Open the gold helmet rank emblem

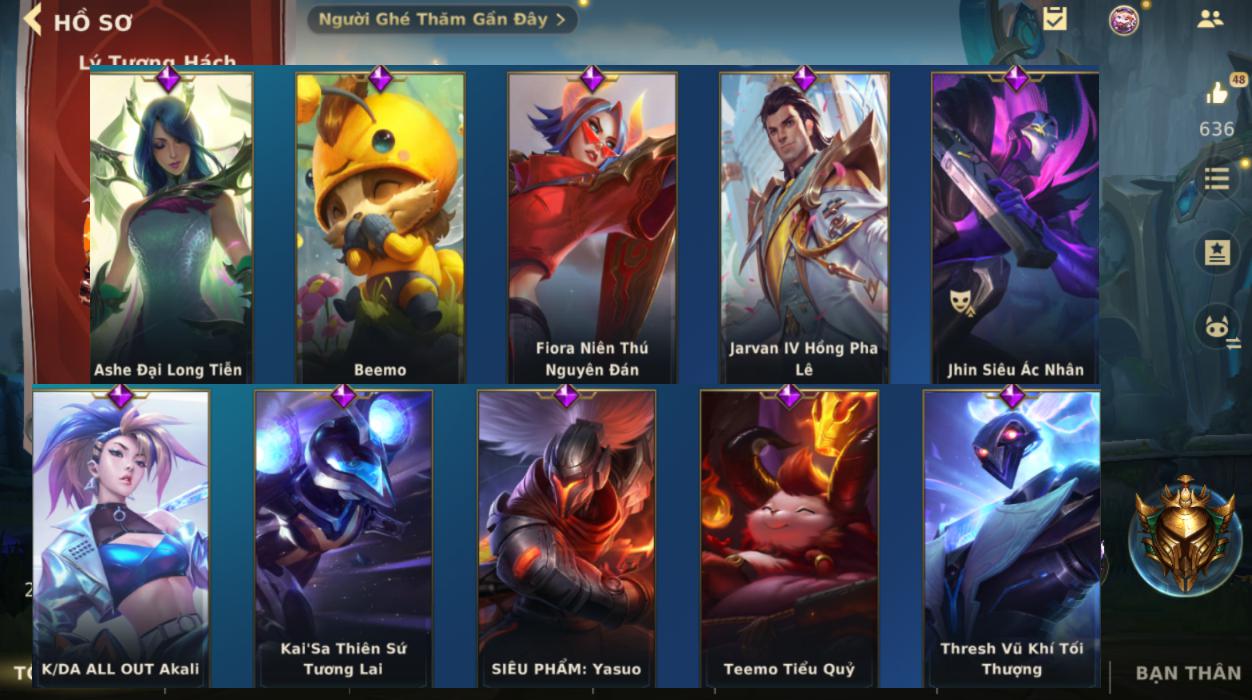1185,535
